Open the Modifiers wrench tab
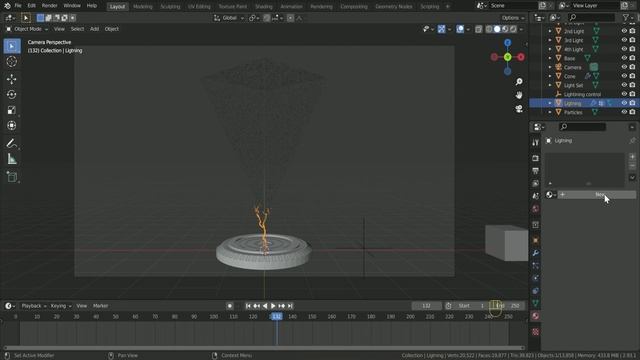The width and height of the screenshot is (640, 360). 536,253
